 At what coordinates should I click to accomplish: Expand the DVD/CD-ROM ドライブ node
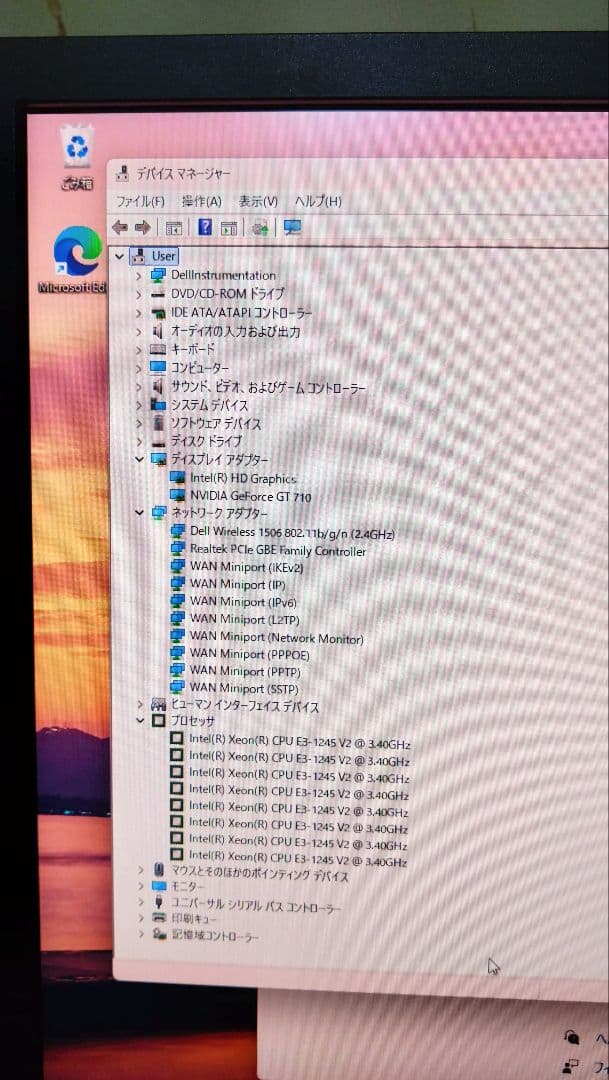click(138, 294)
